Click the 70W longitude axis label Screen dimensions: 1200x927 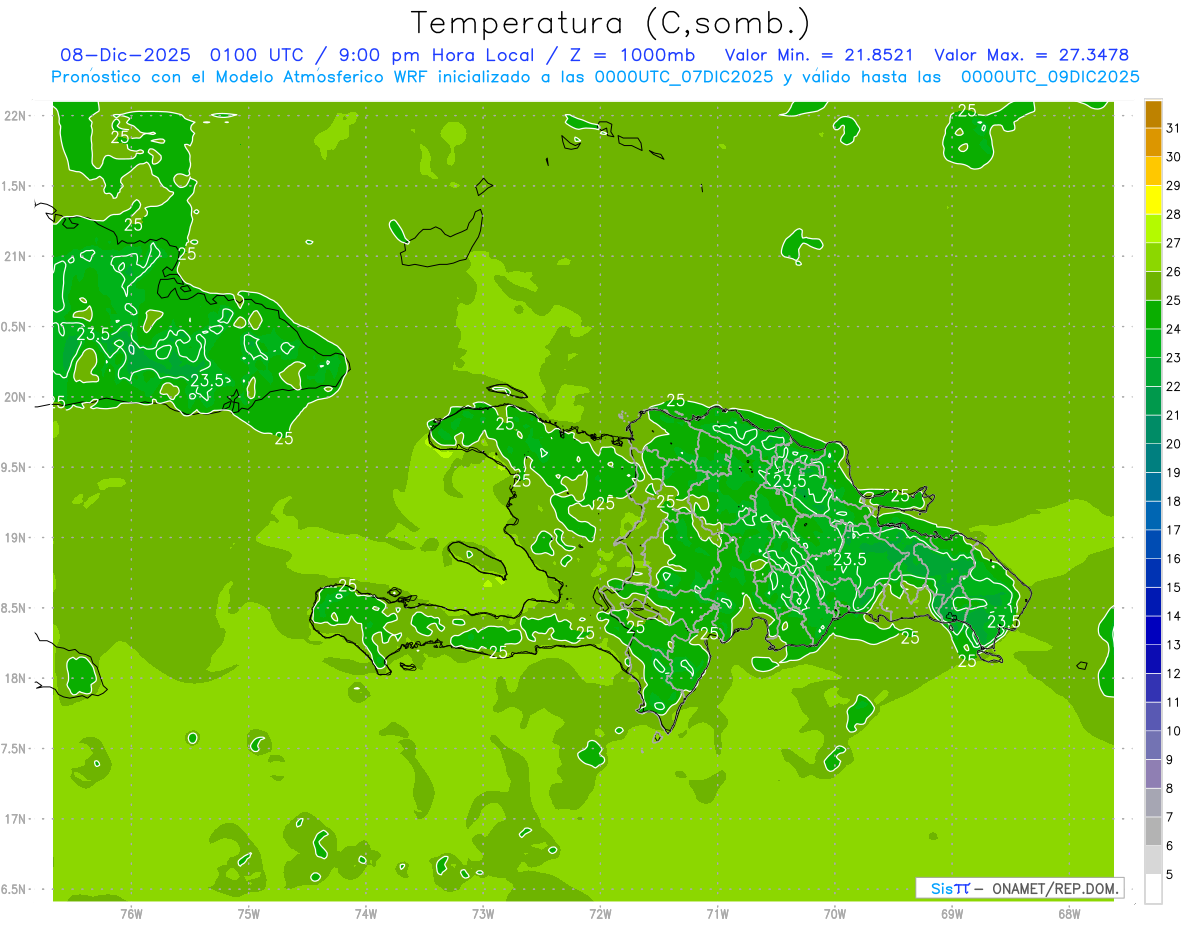(x=835, y=913)
